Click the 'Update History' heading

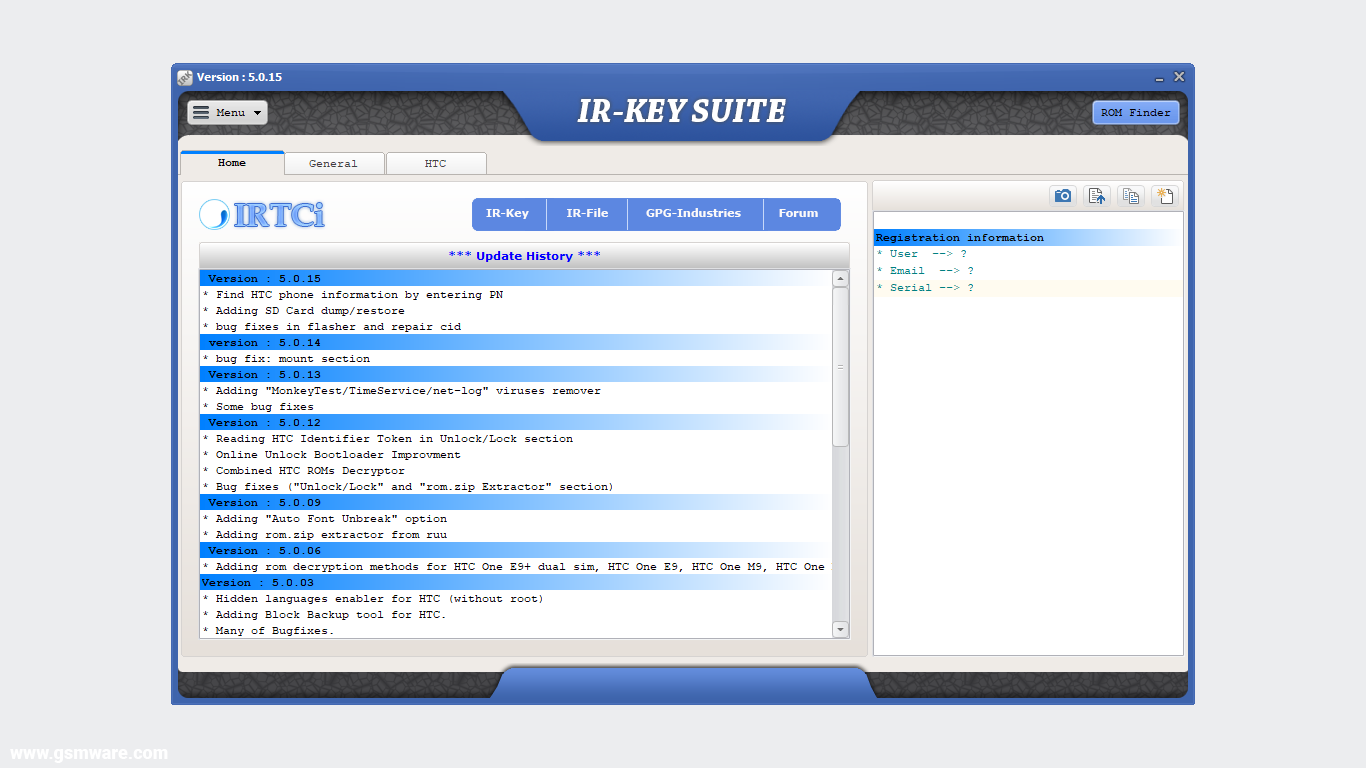[x=525, y=256]
